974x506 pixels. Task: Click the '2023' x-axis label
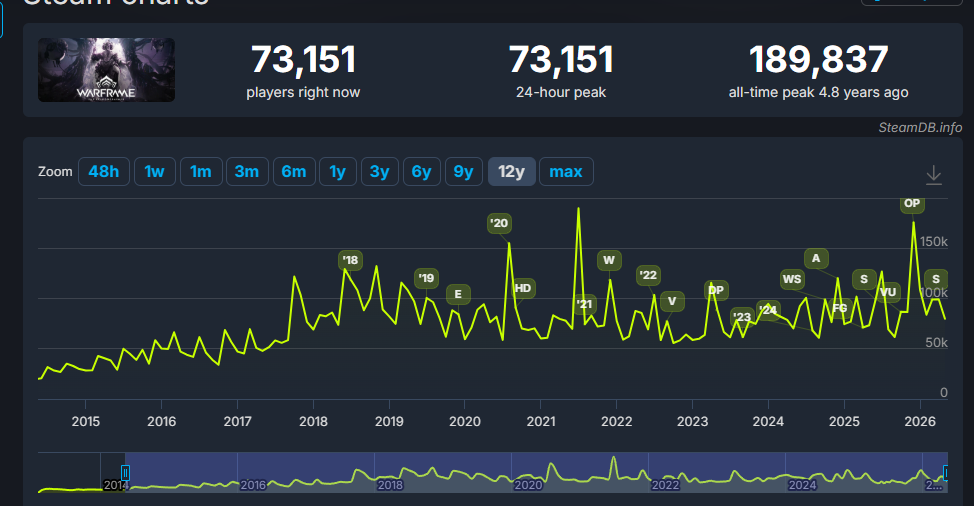click(x=693, y=422)
